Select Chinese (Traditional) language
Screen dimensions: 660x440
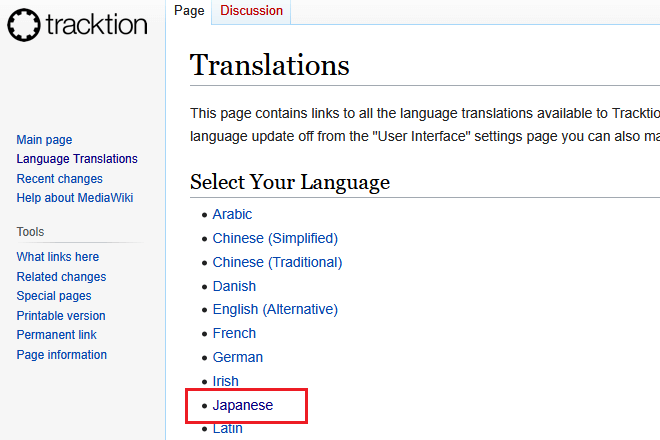pos(277,262)
